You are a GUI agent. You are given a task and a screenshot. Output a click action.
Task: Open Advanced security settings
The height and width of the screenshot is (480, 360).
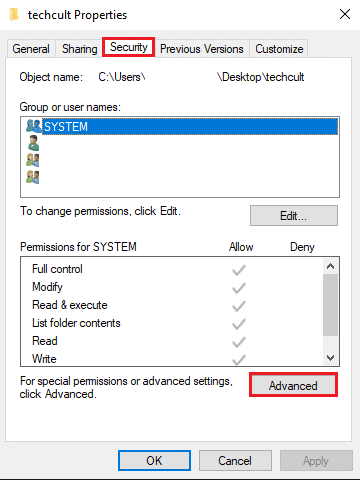(293, 385)
